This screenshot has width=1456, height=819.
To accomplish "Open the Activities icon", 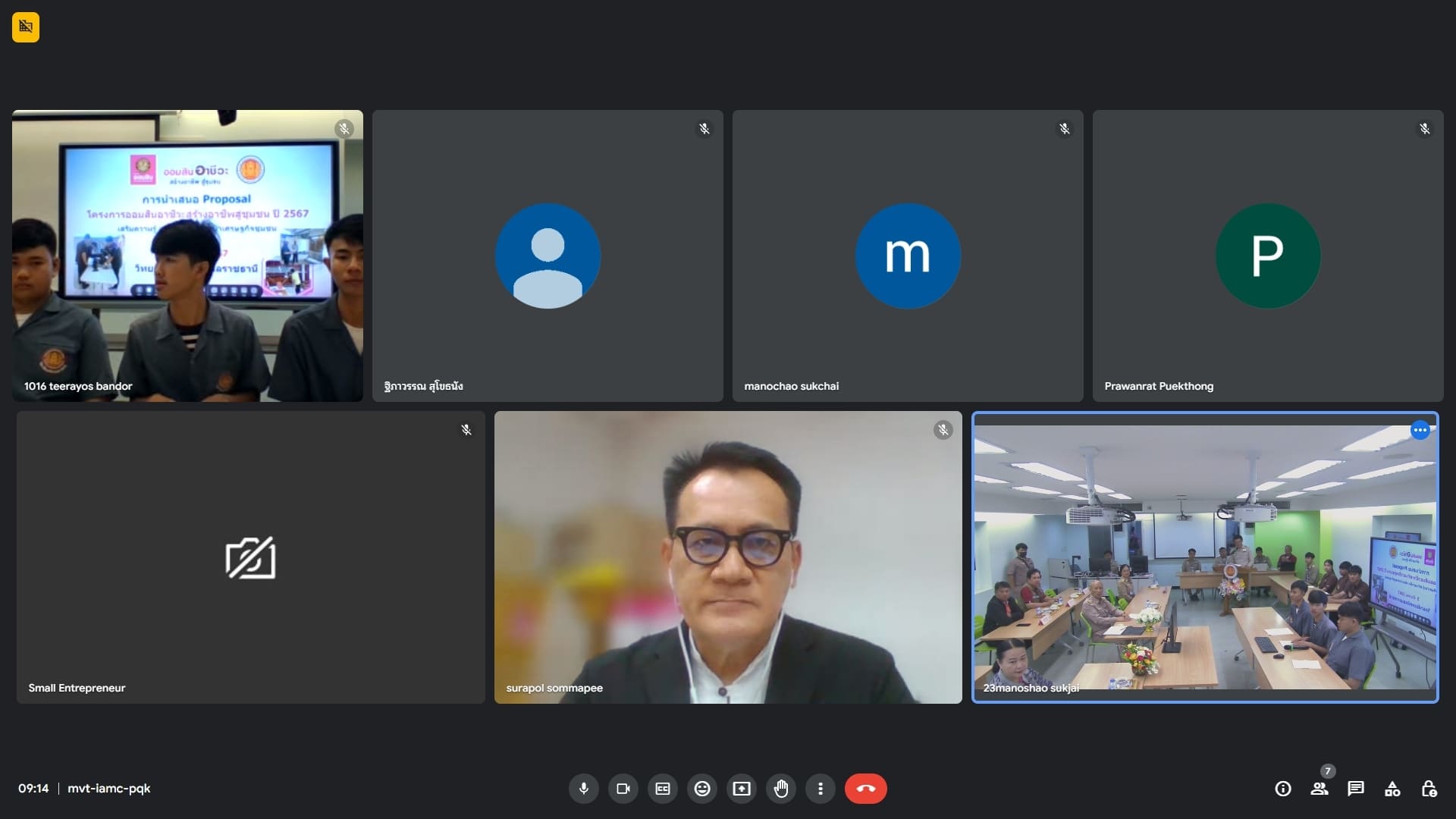I will coord(1392,789).
